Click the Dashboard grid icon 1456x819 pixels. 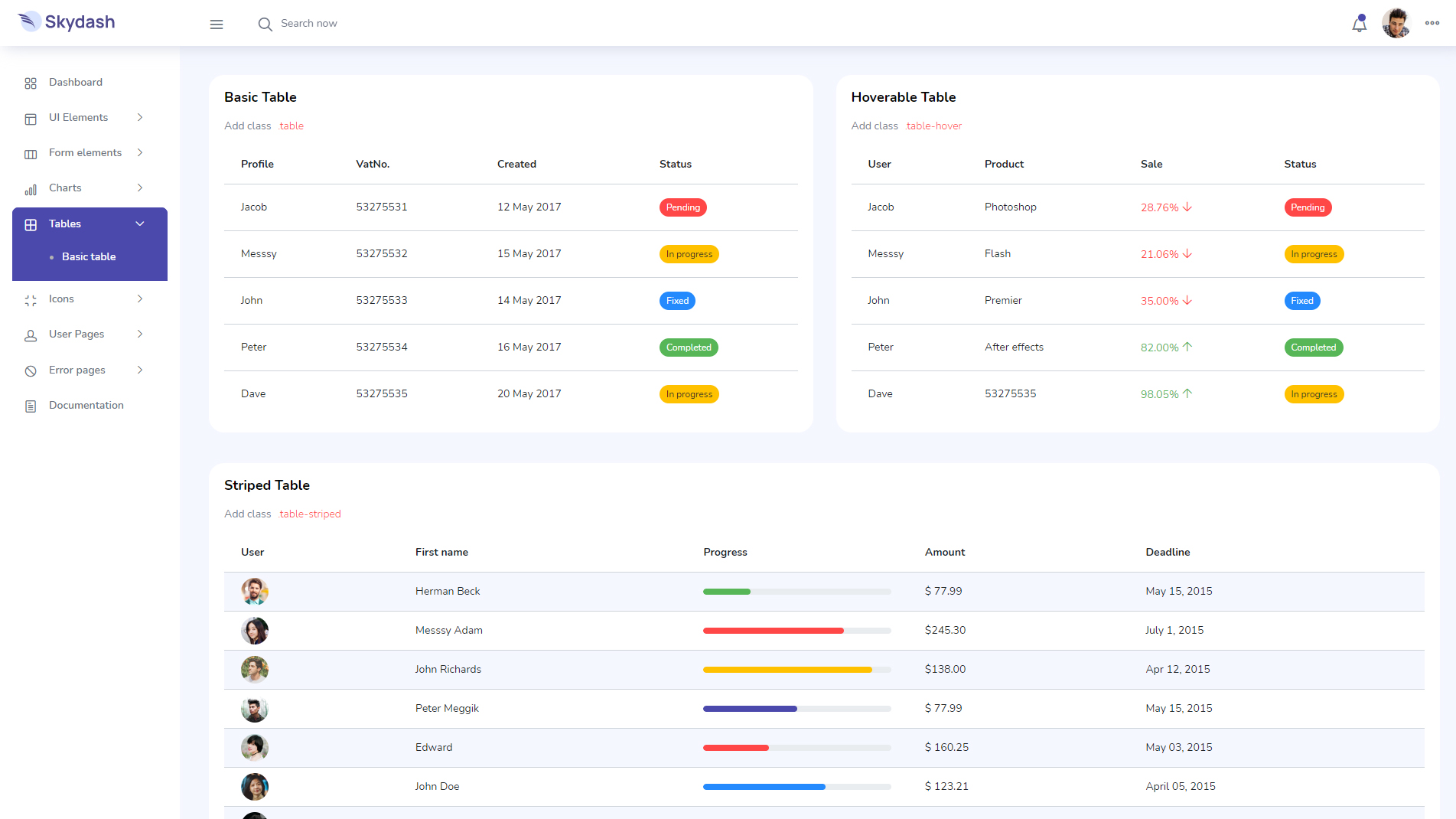click(x=31, y=83)
